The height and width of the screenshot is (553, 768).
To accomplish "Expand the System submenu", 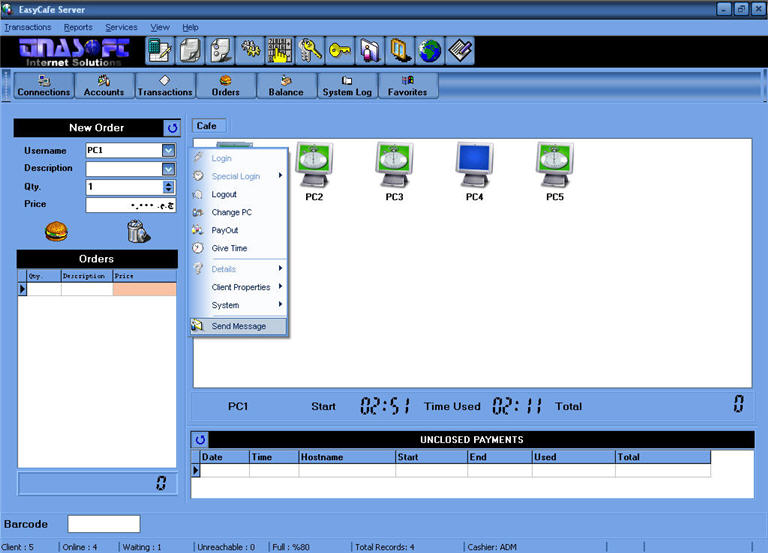I will [x=238, y=305].
